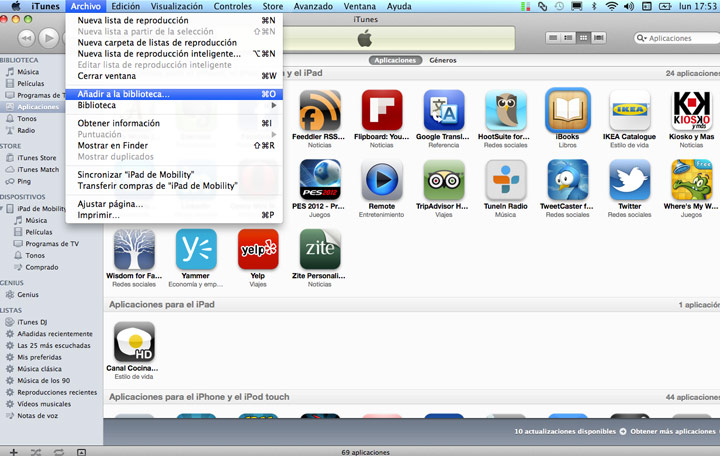Switch to grid view in toolbar

584,38
